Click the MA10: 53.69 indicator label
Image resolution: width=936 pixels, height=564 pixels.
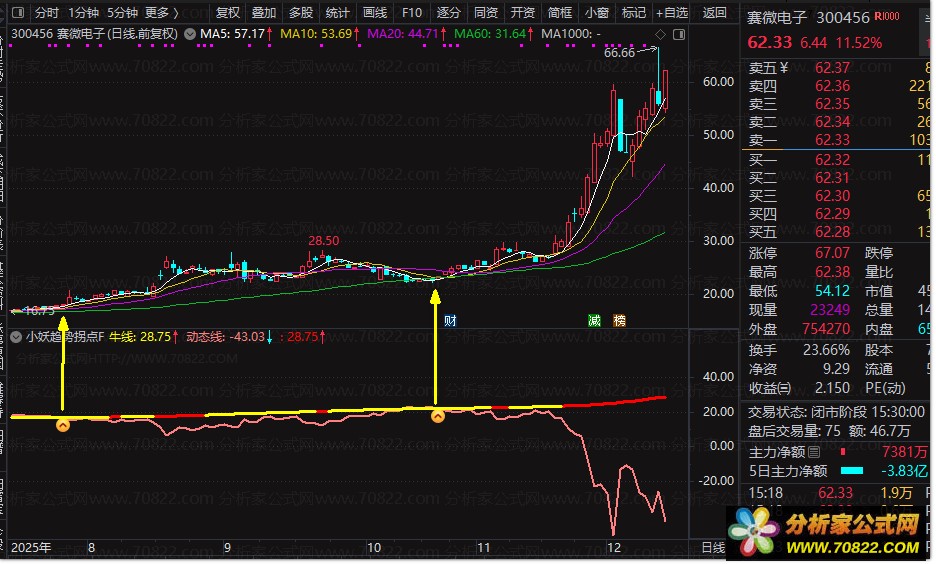pyautogui.click(x=320, y=34)
